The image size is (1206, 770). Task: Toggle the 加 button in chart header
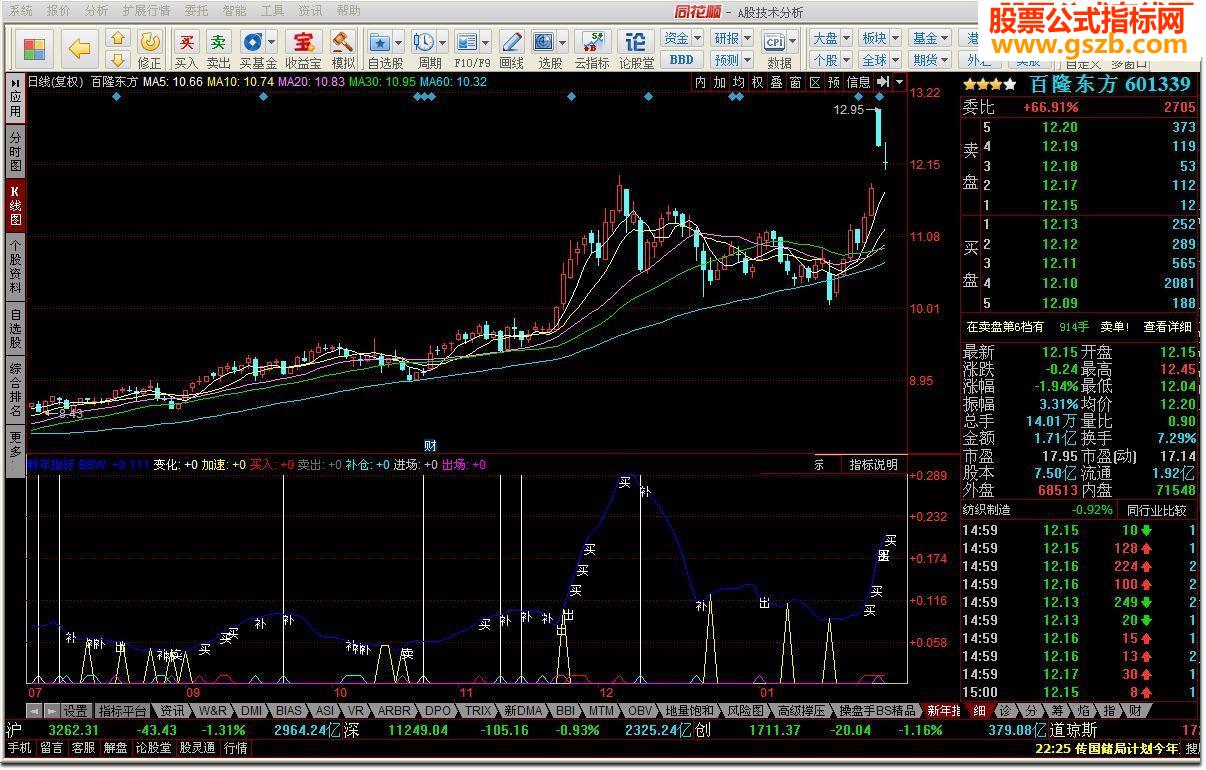pyautogui.click(x=719, y=82)
